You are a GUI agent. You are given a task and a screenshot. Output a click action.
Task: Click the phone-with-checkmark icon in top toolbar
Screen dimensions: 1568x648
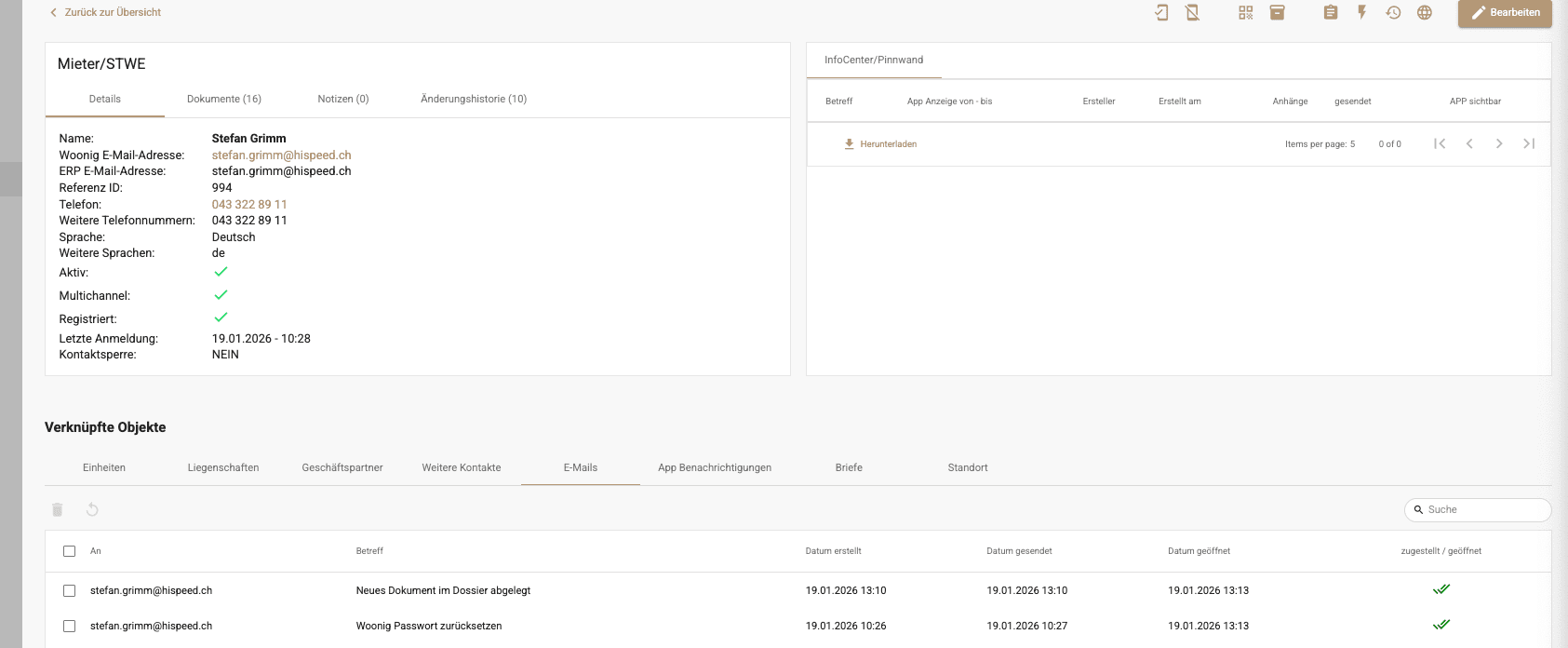click(x=1161, y=12)
